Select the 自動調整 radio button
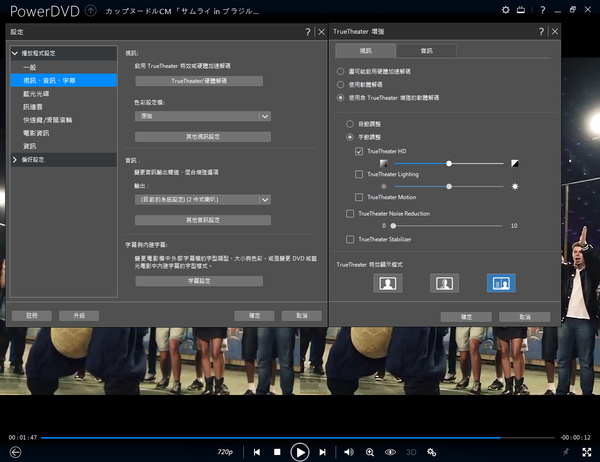Viewport: 600px width, 462px height. click(x=349, y=123)
